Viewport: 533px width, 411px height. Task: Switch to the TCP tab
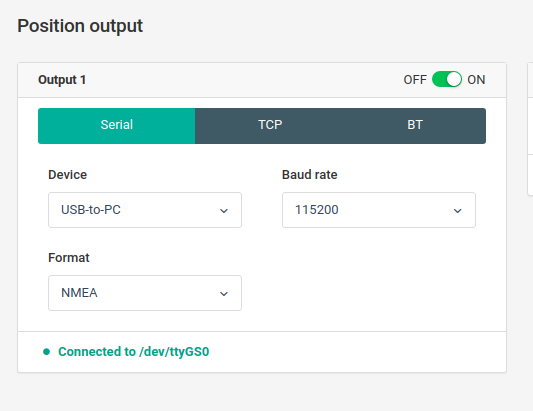[270, 126]
